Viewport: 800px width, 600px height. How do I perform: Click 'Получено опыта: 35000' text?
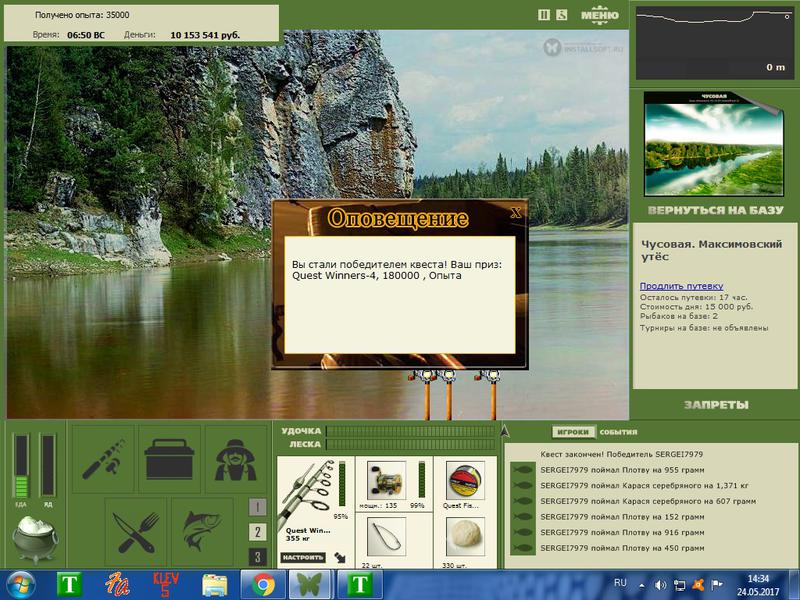click(82, 15)
